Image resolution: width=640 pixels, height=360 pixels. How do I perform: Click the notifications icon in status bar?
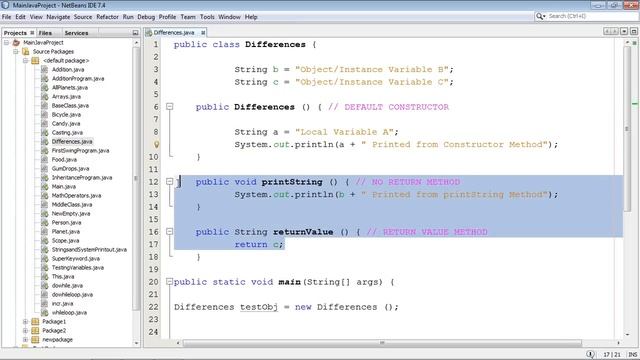click(x=590, y=354)
